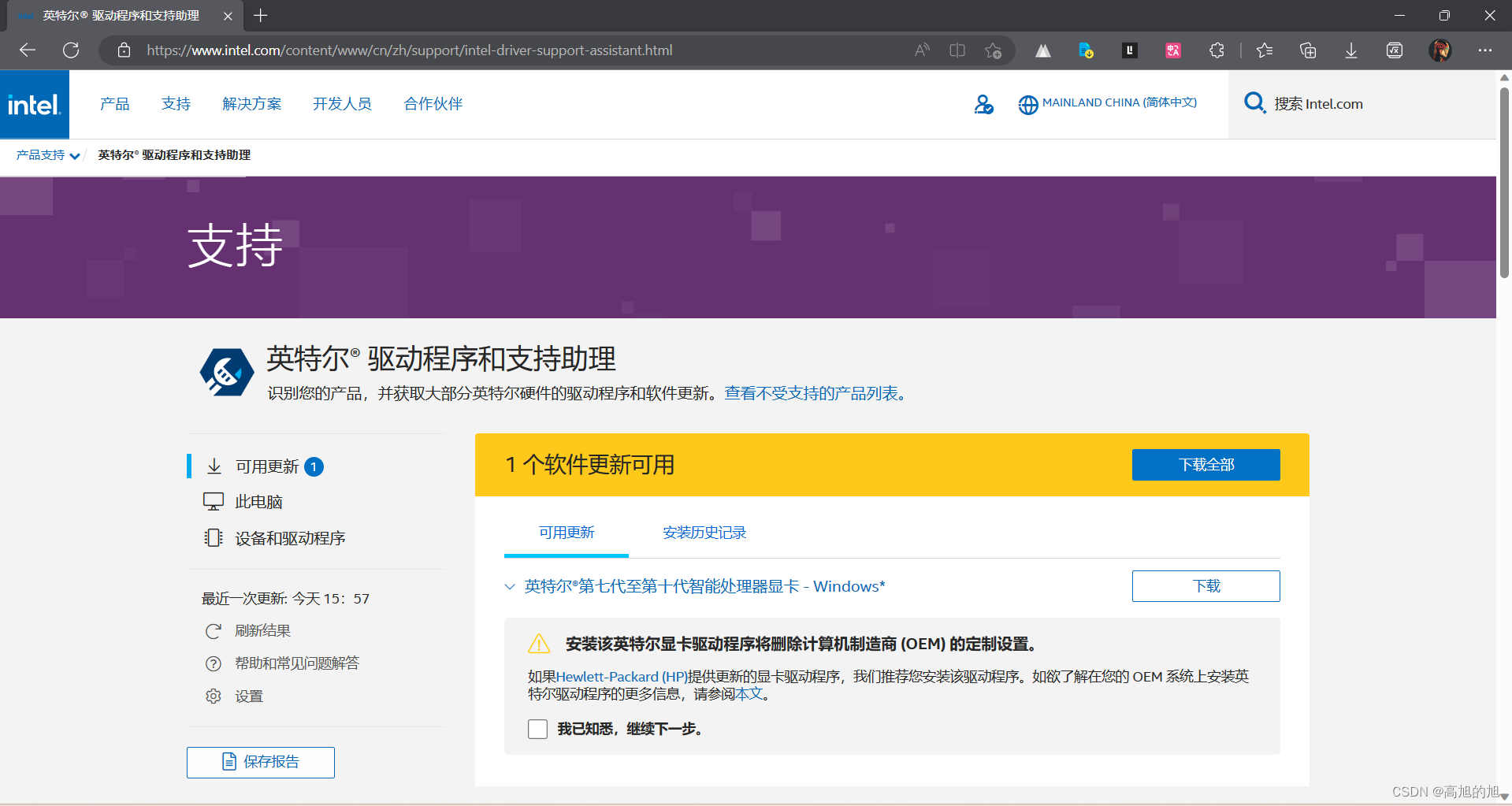The height and width of the screenshot is (806, 1512).
Task: Open browser settings ellipsis menu
Action: (x=1485, y=50)
